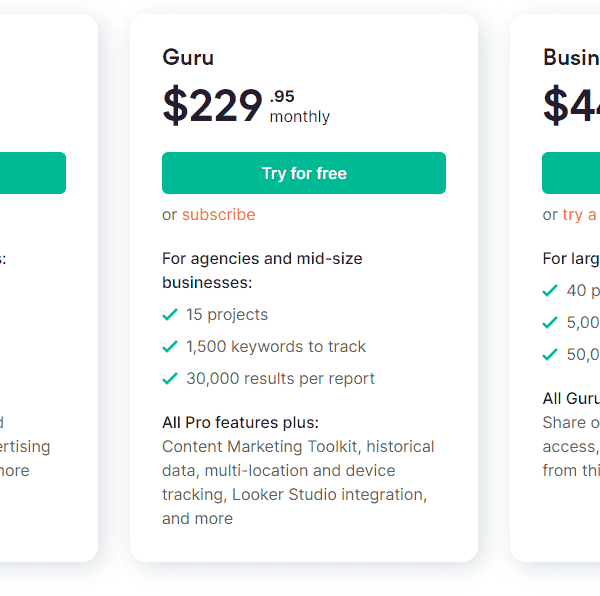
Task: Click the '30,000 results per report' text
Action: click(x=280, y=378)
